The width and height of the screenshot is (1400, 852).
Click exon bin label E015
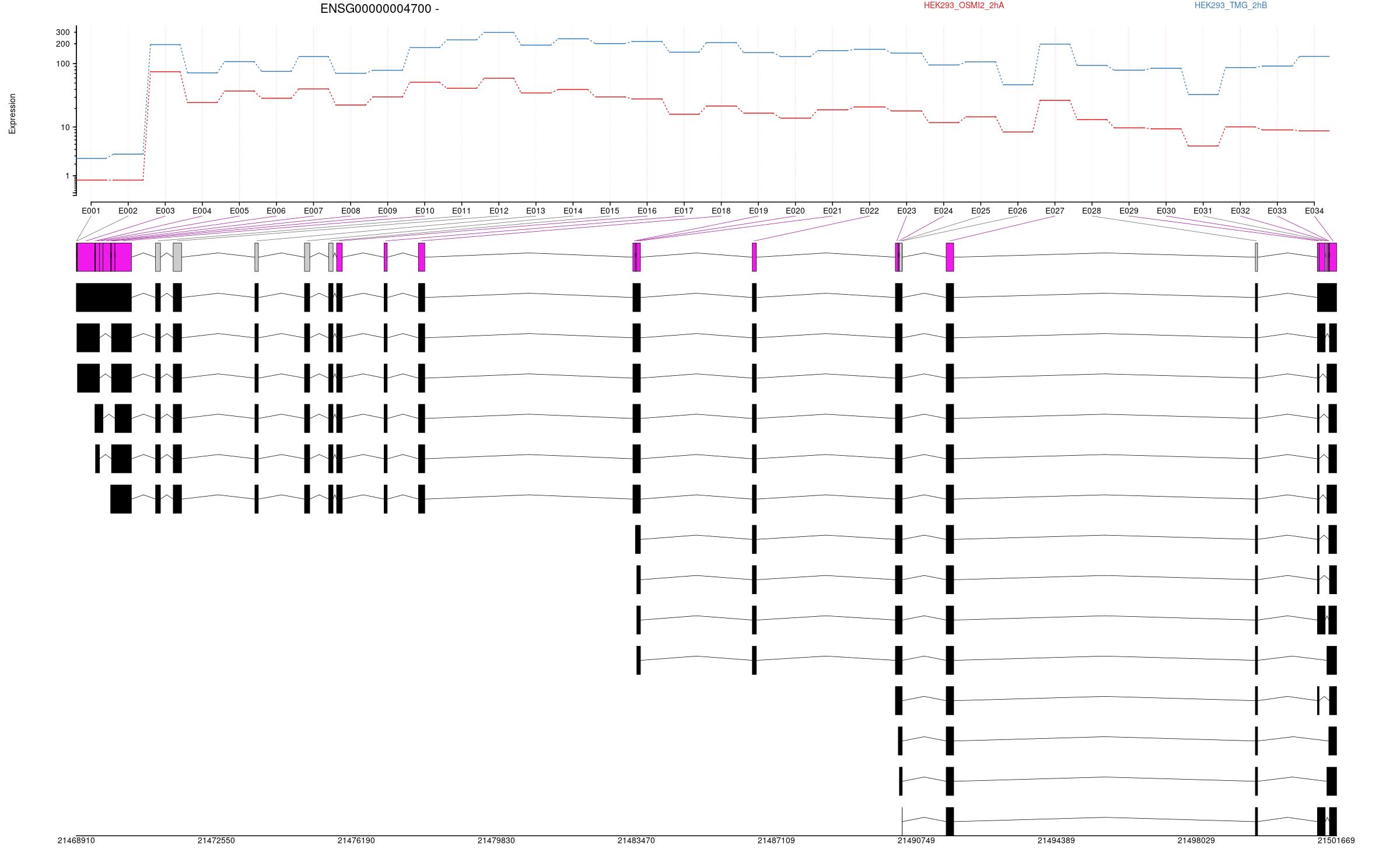coord(610,211)
